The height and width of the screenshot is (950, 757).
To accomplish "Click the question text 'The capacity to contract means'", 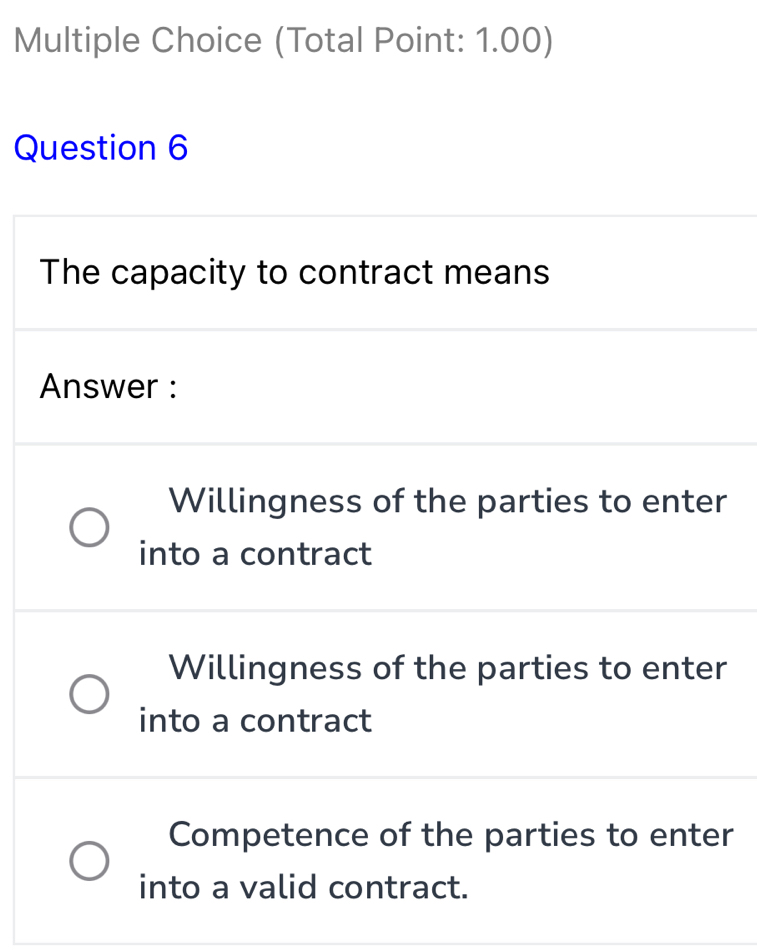I will click(x=294, y=272).
